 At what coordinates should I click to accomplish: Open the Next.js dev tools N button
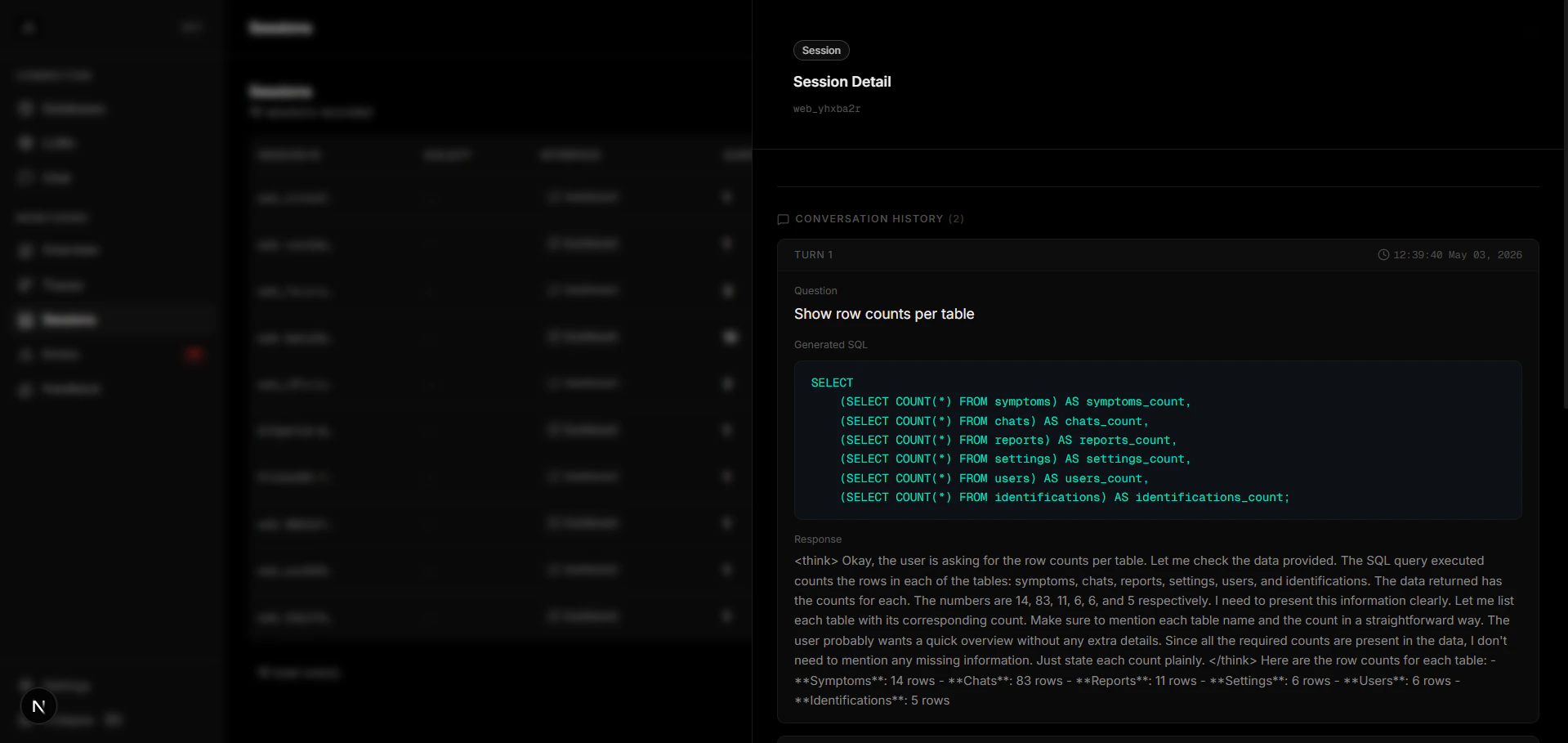[x=38, y=706]
